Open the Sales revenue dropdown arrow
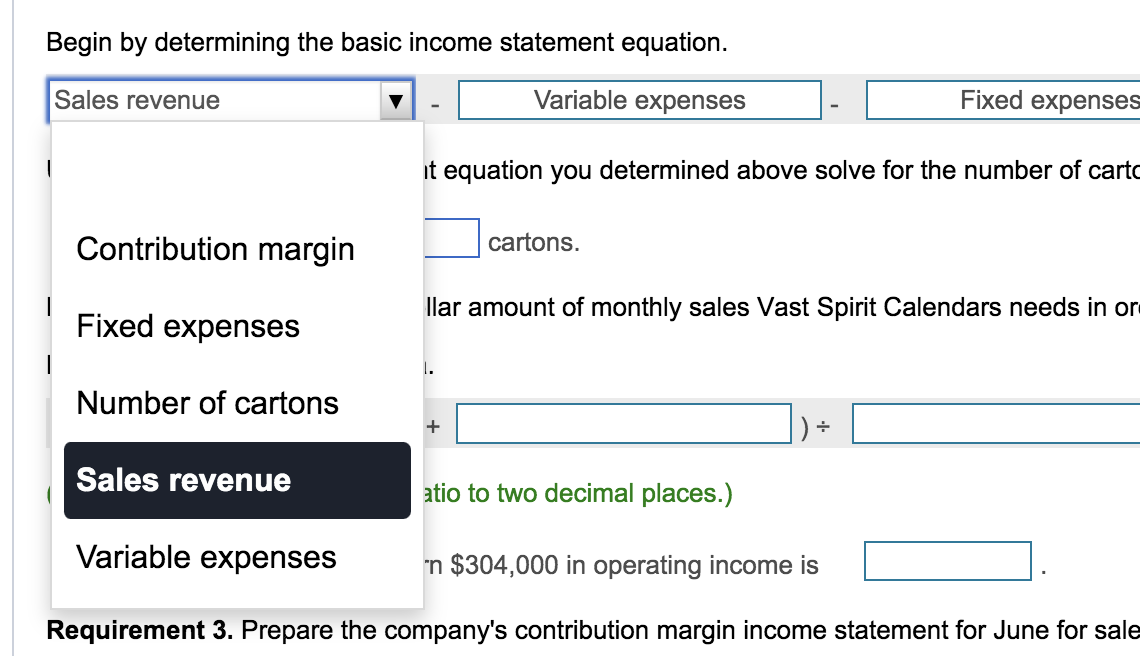The height and width of the screenshot is (656, 1140). point(398,100)
